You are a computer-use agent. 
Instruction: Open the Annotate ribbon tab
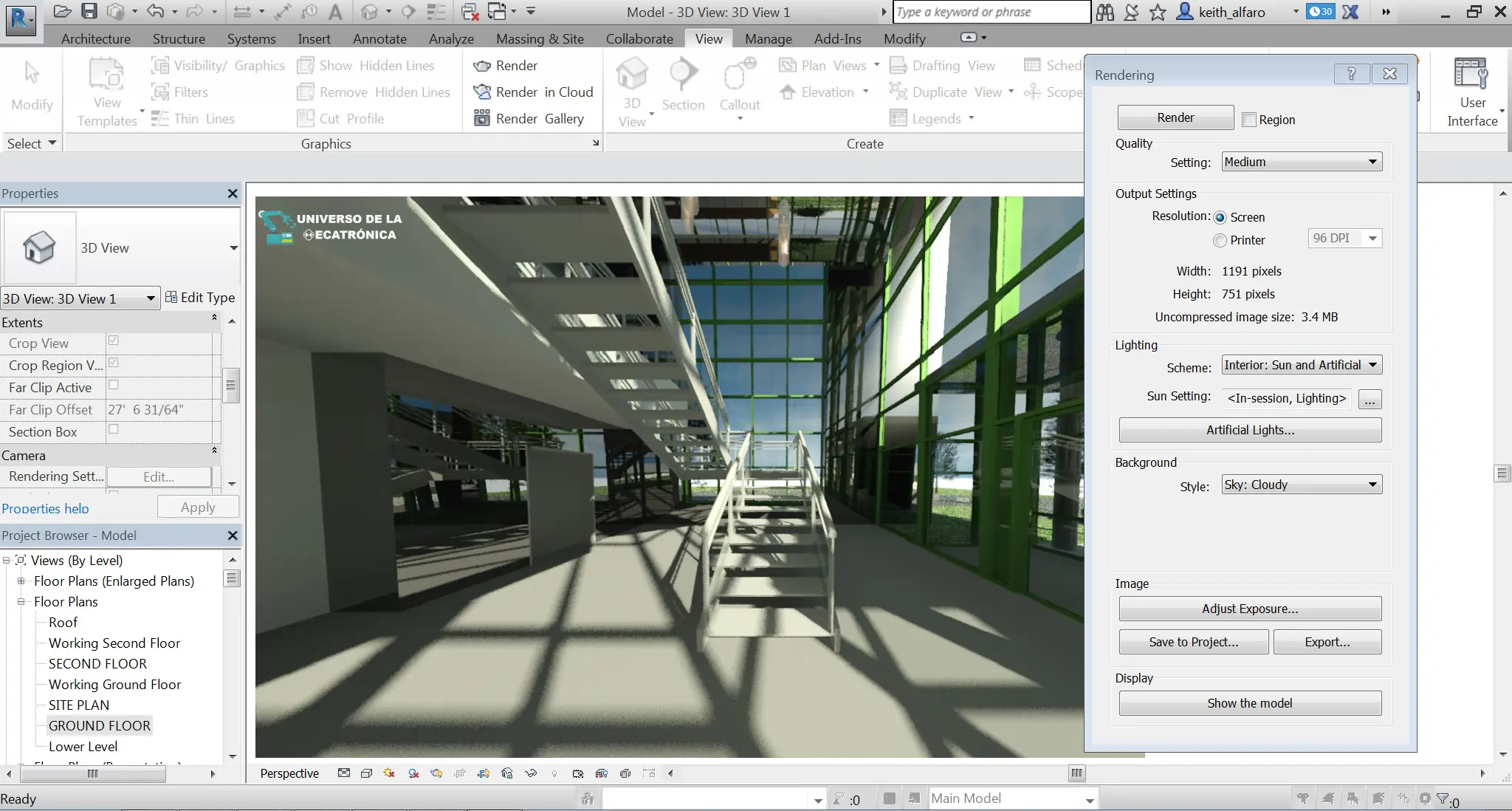click(x=379, y=38)
